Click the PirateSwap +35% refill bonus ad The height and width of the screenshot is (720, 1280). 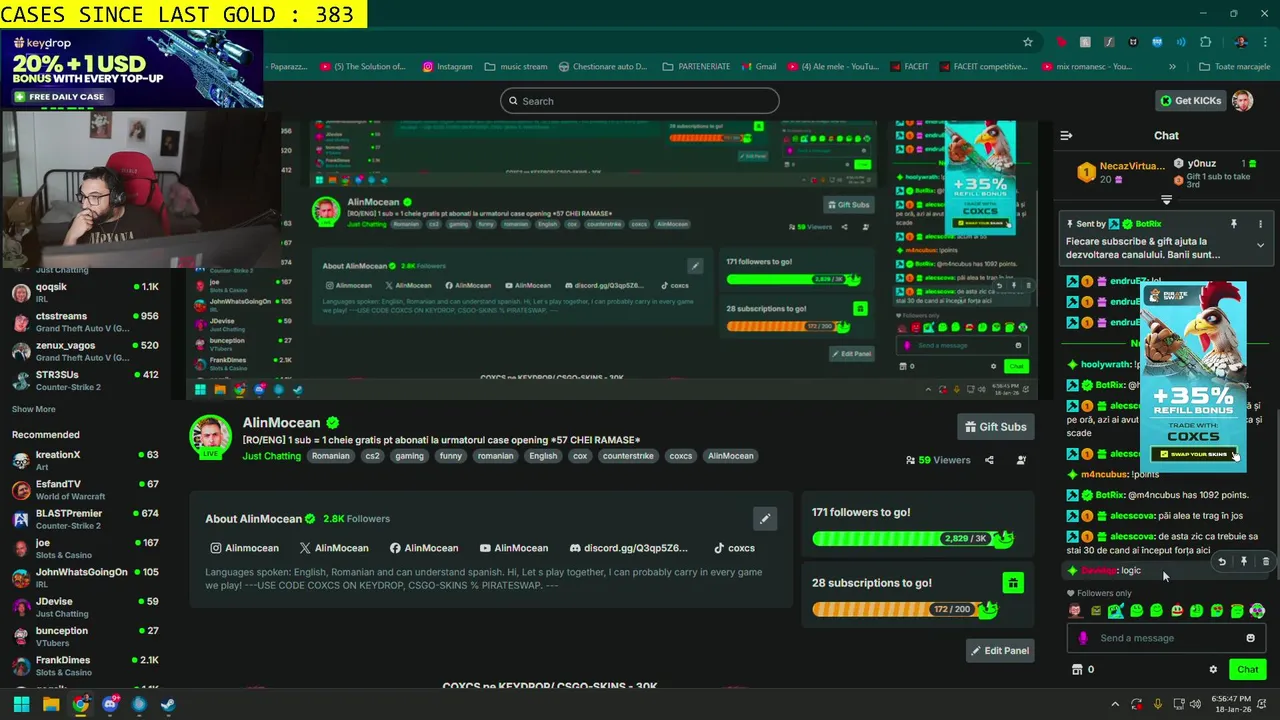point(1193,375)
